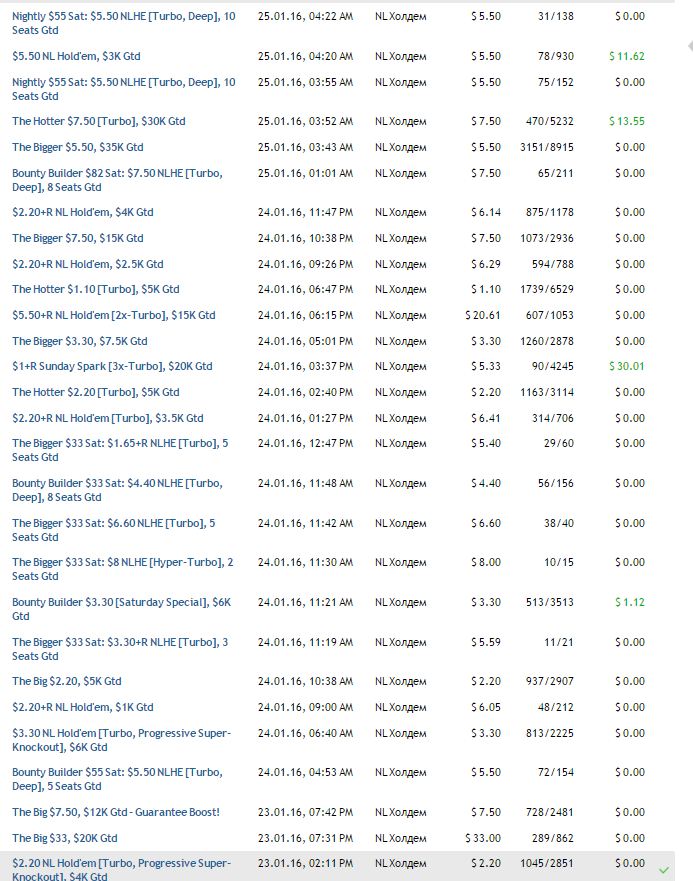Open The Big $7.50 Guarantee Boost tournament
The height and width of the screenshot is (881, 693).
pyautogui.click(x=116, y=812)
